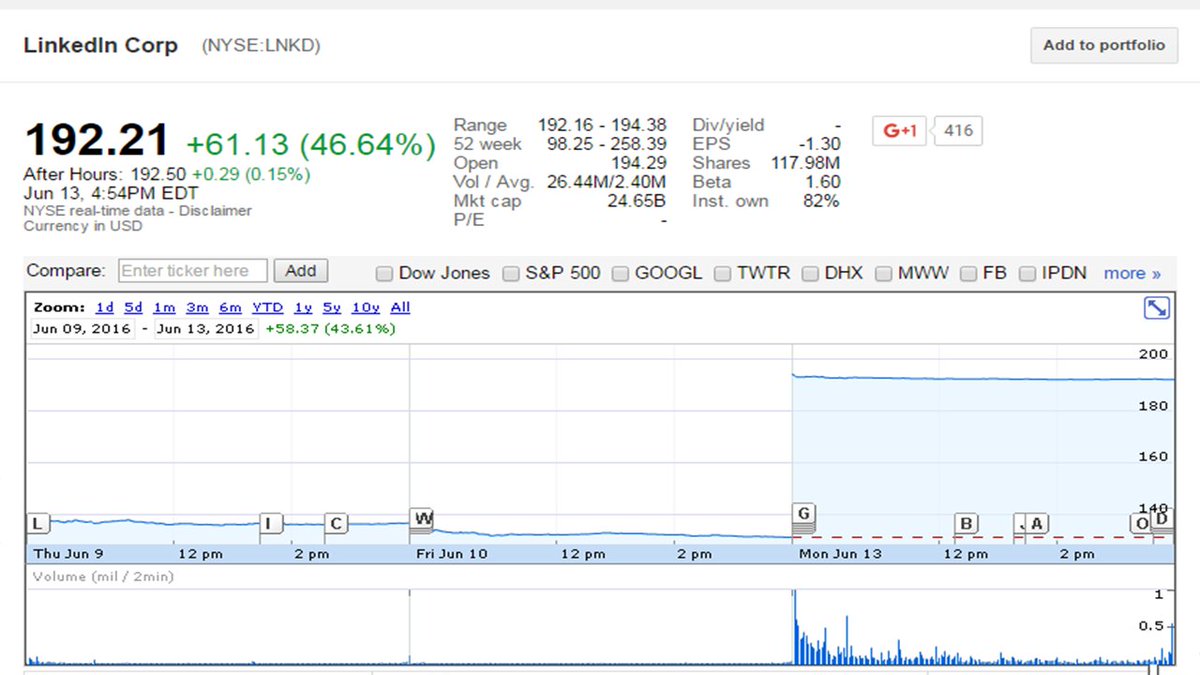
Task: Click the EPS value -1.30
Action: [819, 144]
